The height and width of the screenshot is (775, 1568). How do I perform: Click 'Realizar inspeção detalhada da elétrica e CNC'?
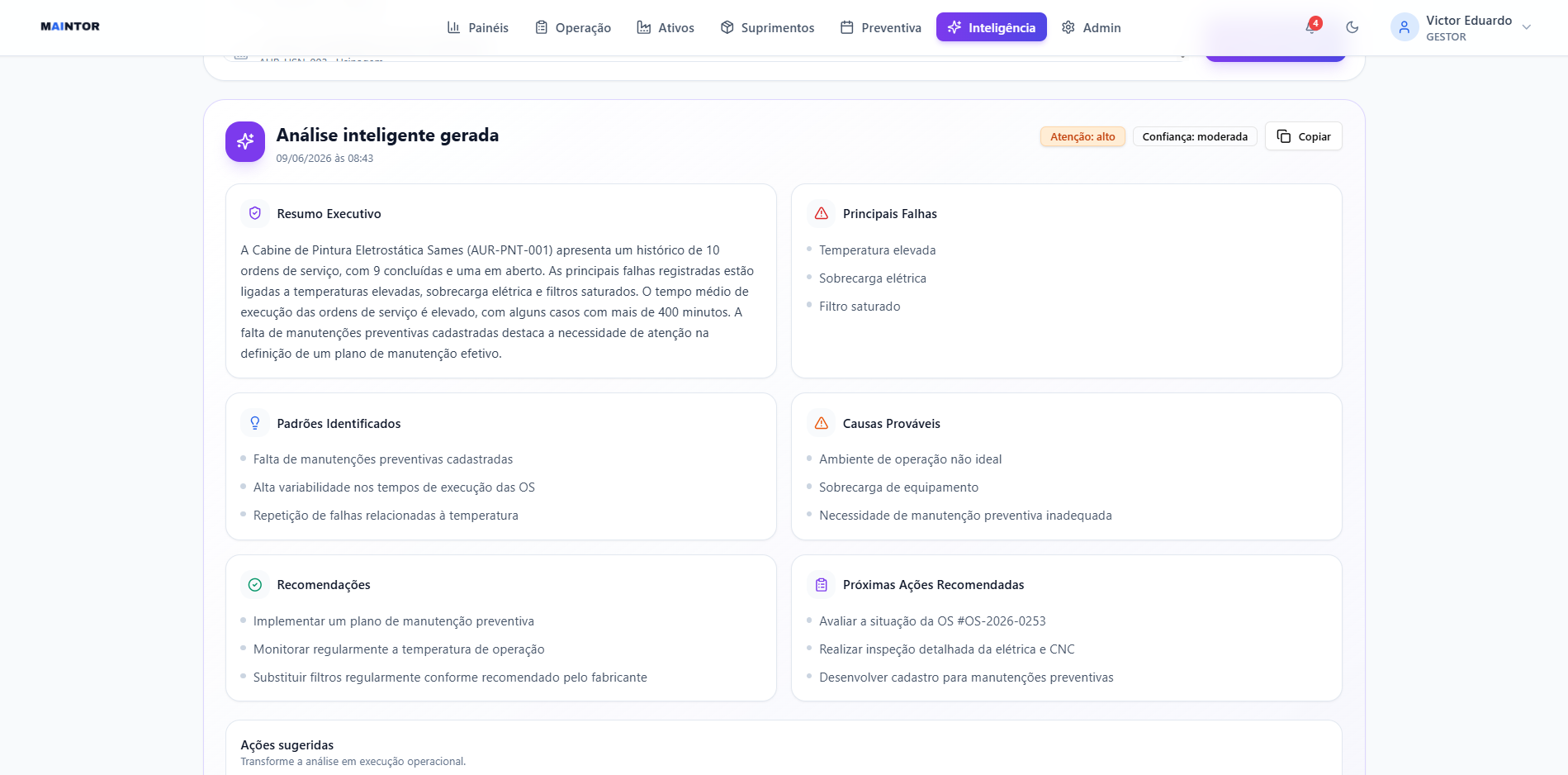(947, 649)
